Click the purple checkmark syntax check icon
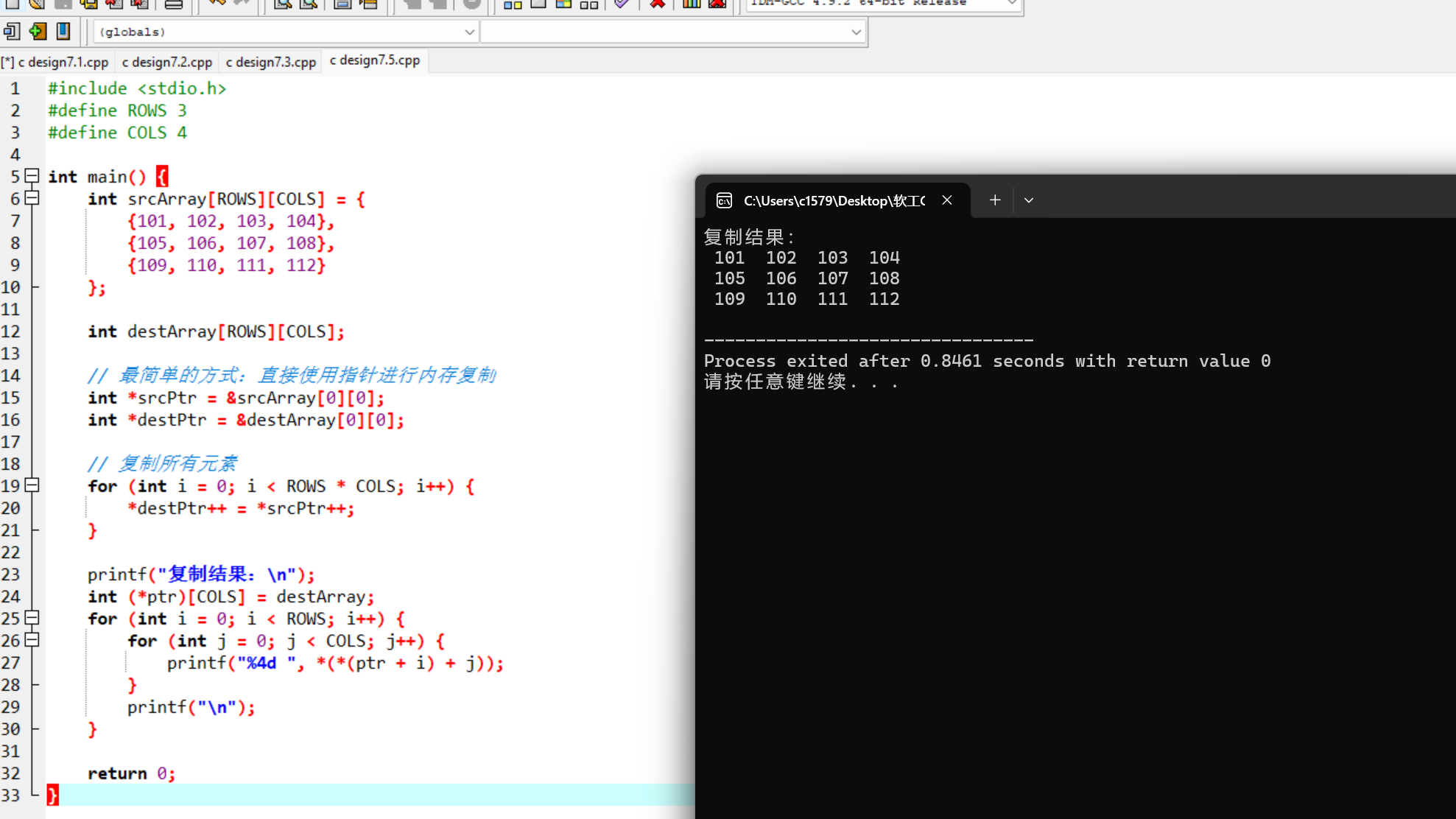 (x=622, y=4)
